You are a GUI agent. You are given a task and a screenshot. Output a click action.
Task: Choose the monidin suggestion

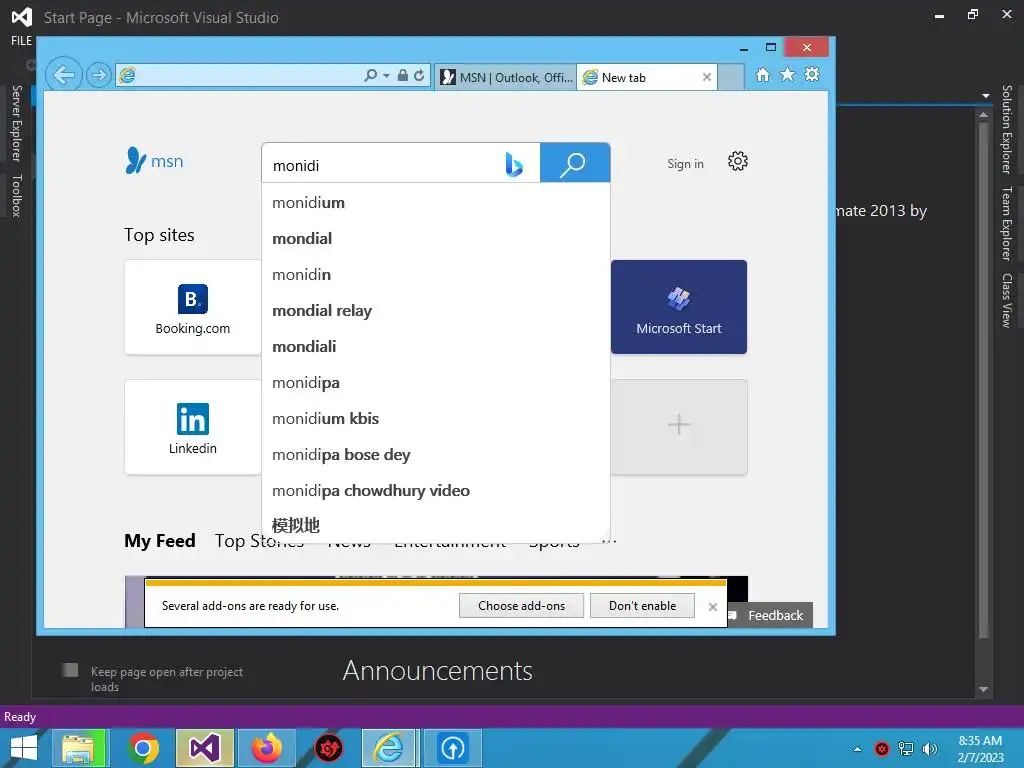436,275
